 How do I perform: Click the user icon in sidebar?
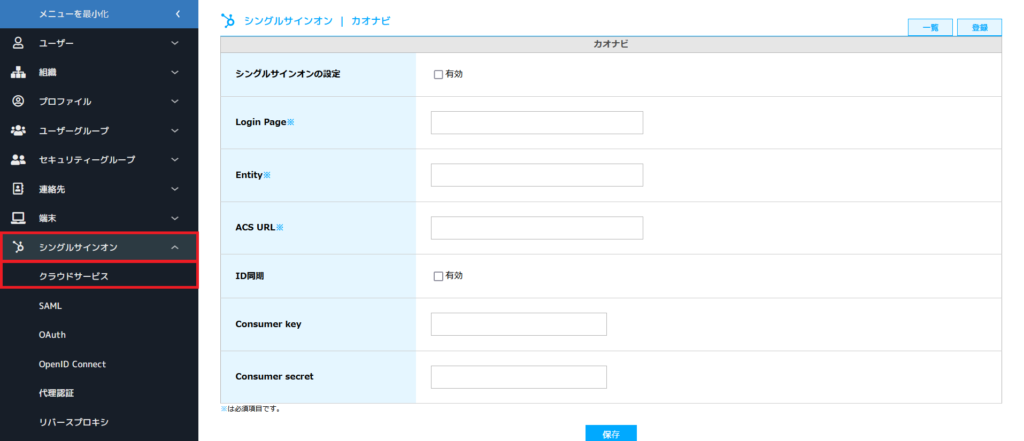coord(18,43)
